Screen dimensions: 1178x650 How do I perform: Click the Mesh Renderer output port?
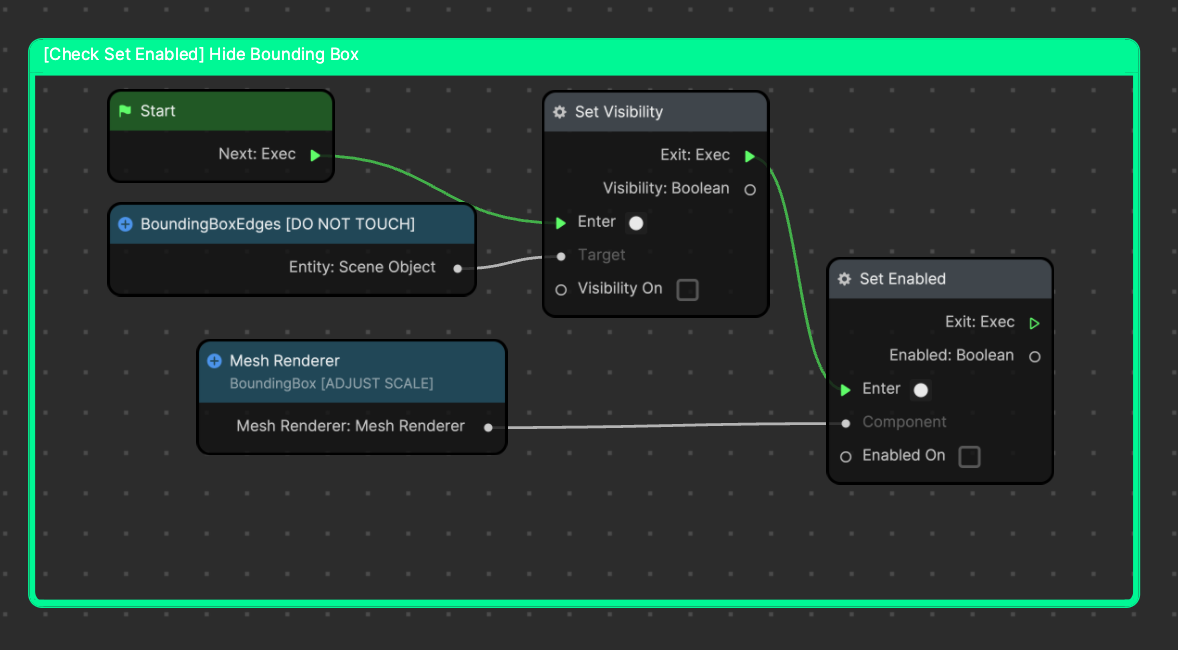click(488, 427)
